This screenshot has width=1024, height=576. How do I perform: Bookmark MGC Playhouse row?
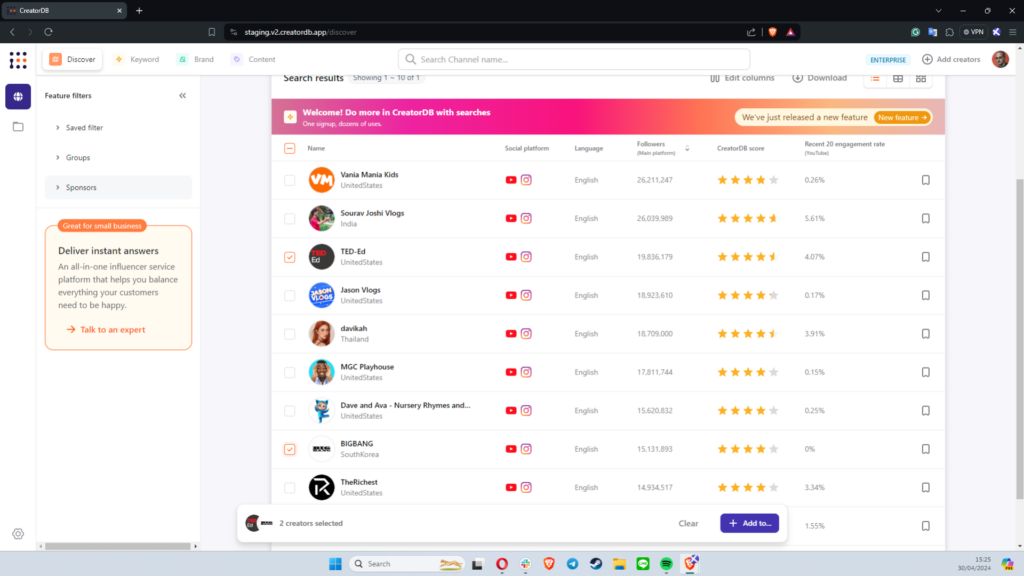point(925,372)
